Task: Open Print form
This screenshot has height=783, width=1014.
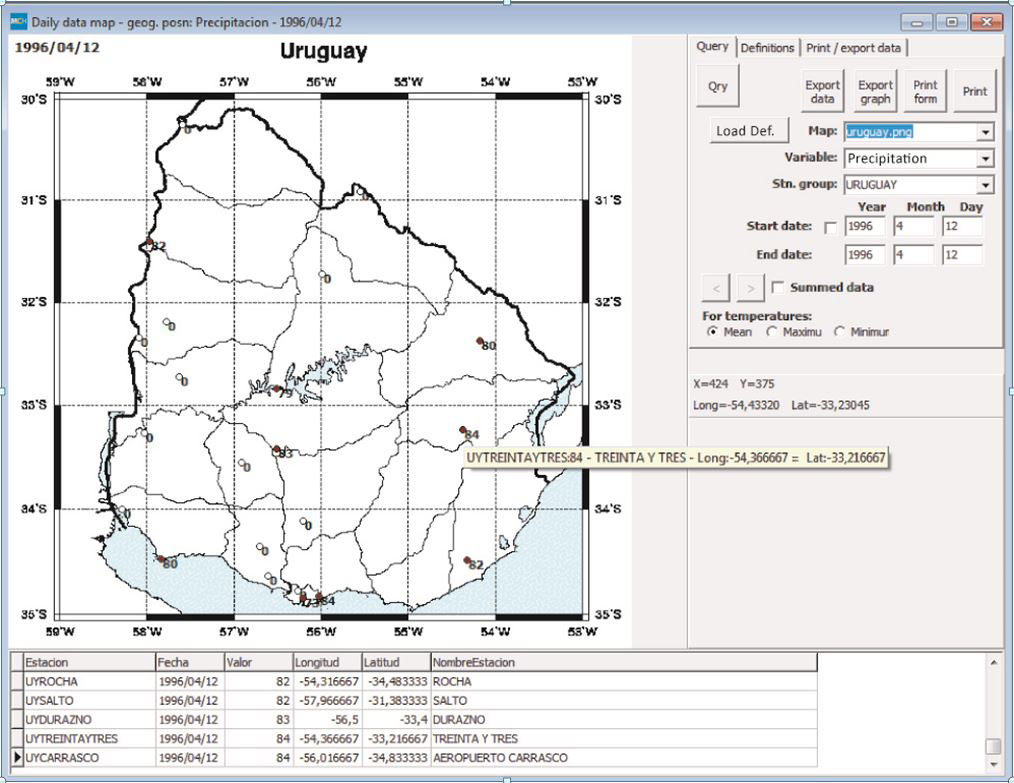Action: [x=925, y=92]
